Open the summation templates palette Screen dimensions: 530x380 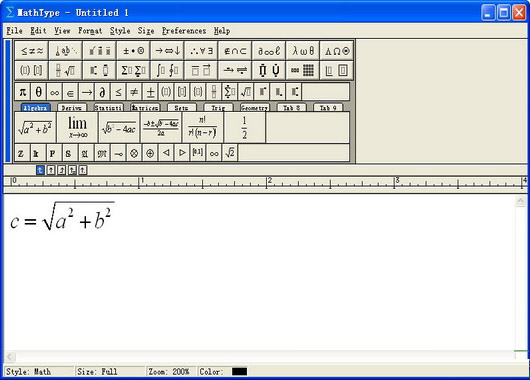tap(133, 70)
